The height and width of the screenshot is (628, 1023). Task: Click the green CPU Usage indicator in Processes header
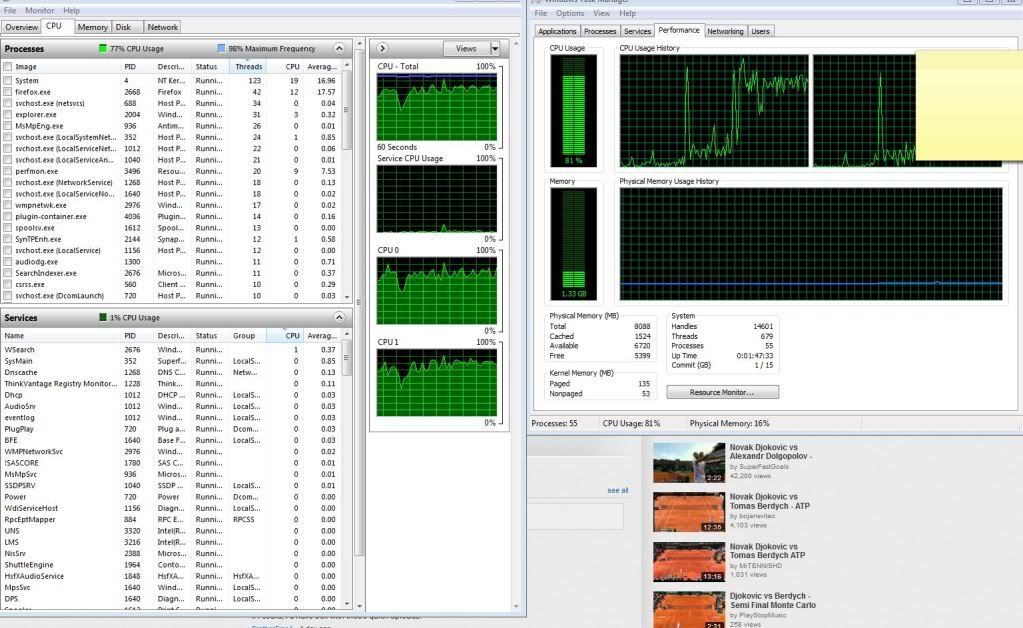tap(104, 48)
